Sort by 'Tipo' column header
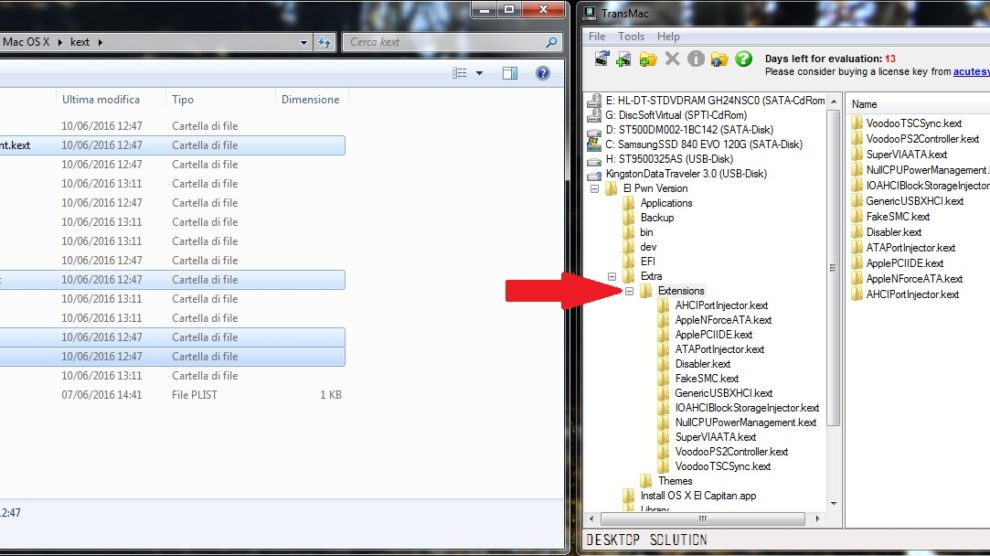Viewport: 990px width, 556px height. click(182, 99)
